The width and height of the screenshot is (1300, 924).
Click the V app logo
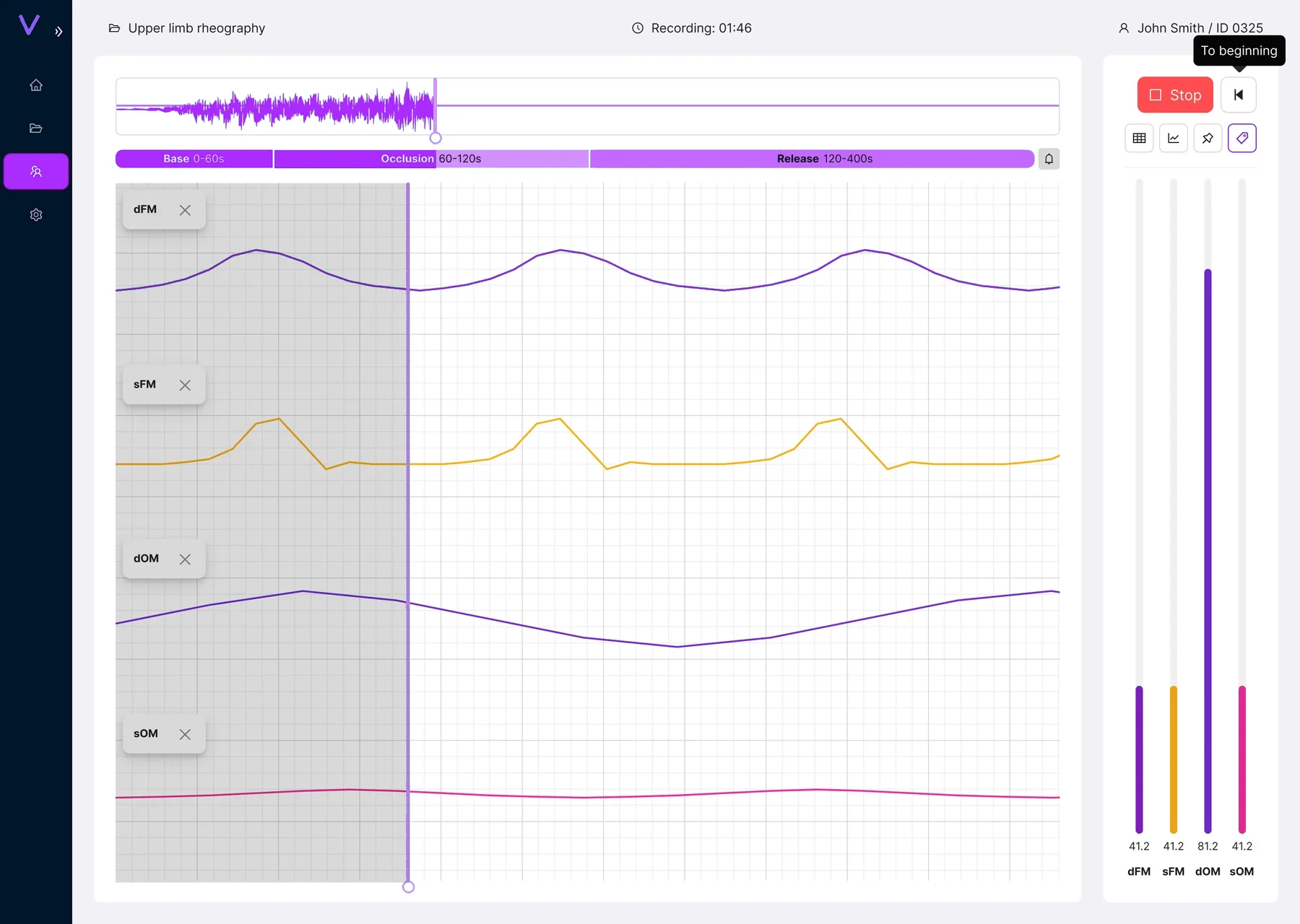coord(29,25)
